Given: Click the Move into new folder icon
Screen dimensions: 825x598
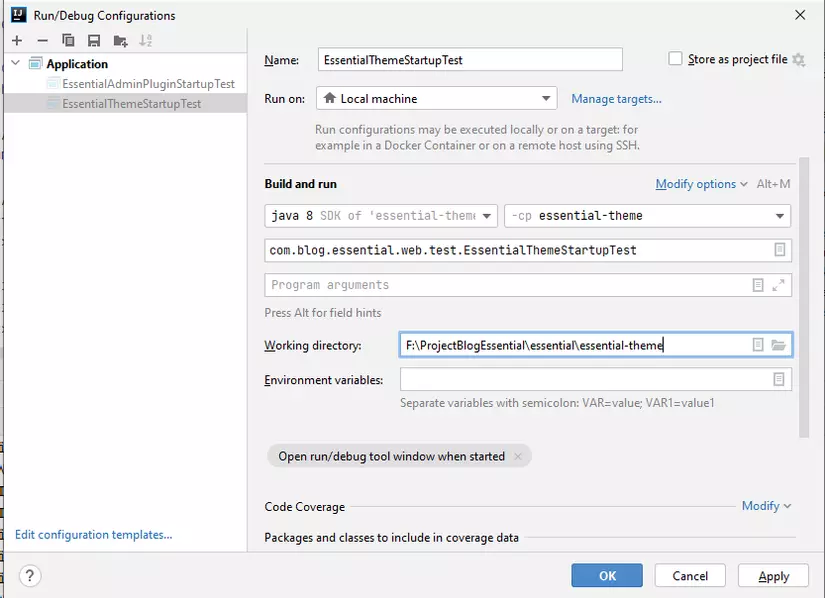Looking at the screenshot, I should click(x=121, y=41).
